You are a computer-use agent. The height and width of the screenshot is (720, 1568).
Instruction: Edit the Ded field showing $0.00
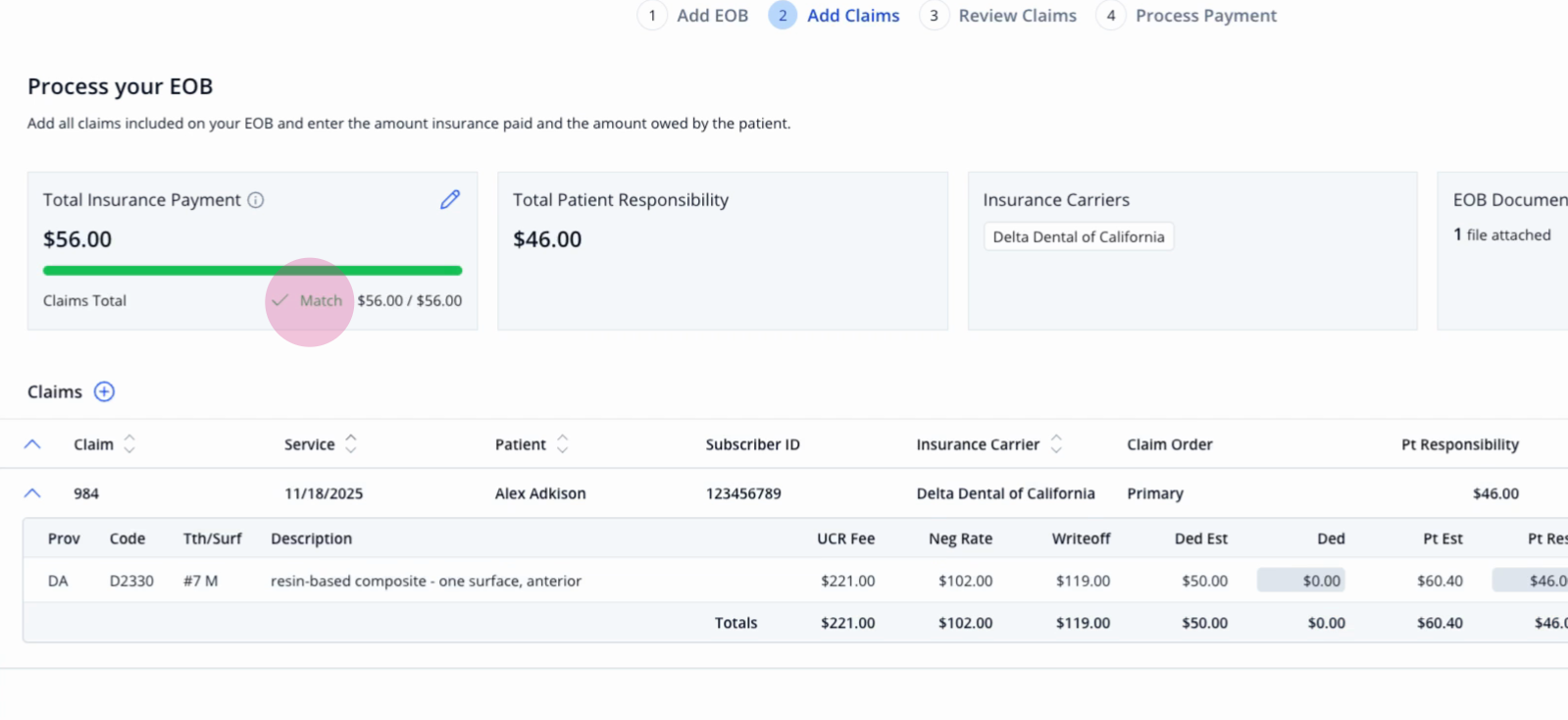(x=1300, y=581)
